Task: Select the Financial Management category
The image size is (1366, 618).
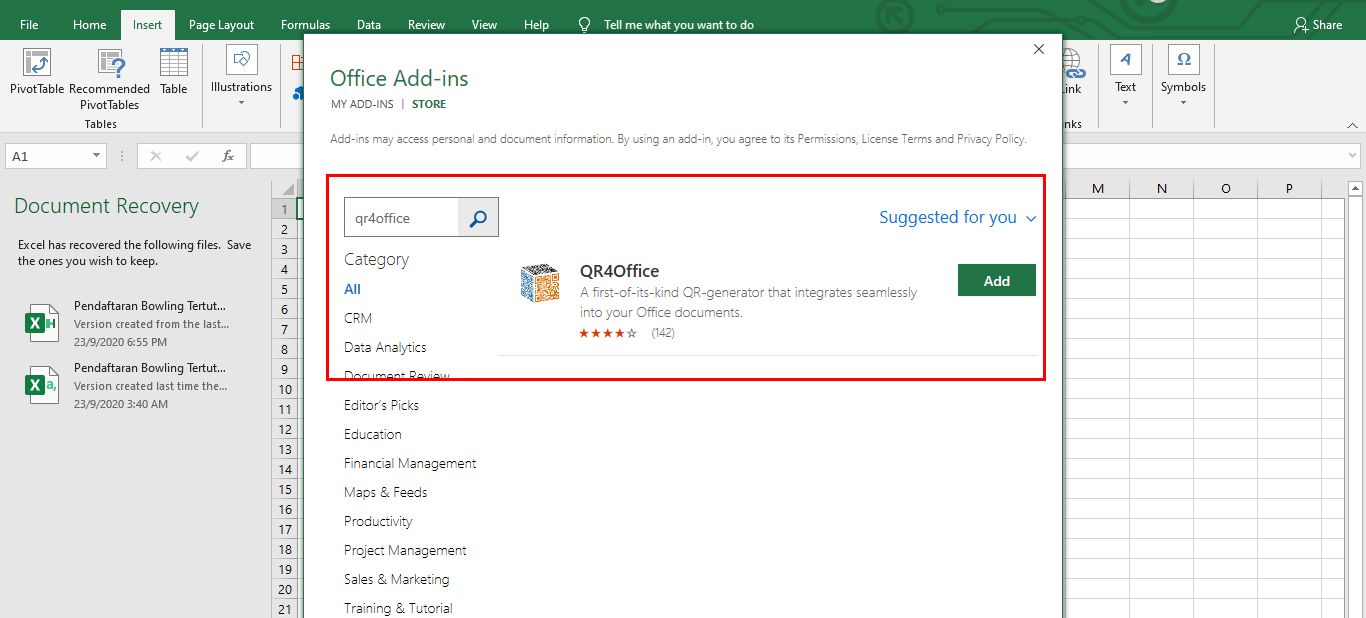Action: click(x=410, y=463)
